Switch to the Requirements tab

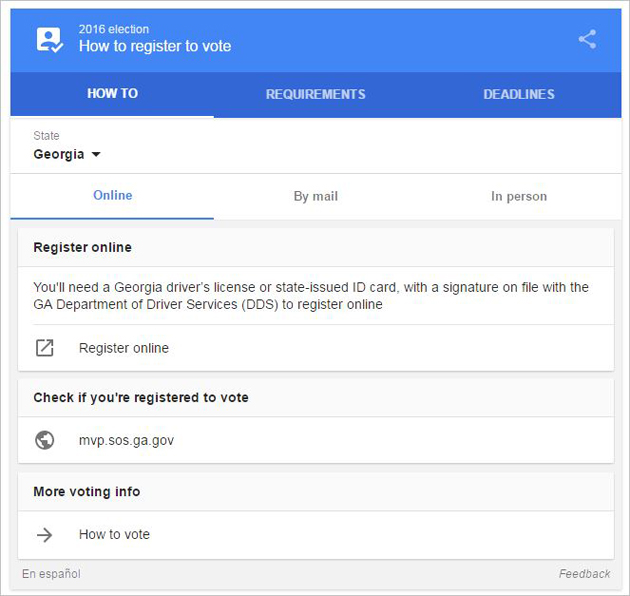315,94
